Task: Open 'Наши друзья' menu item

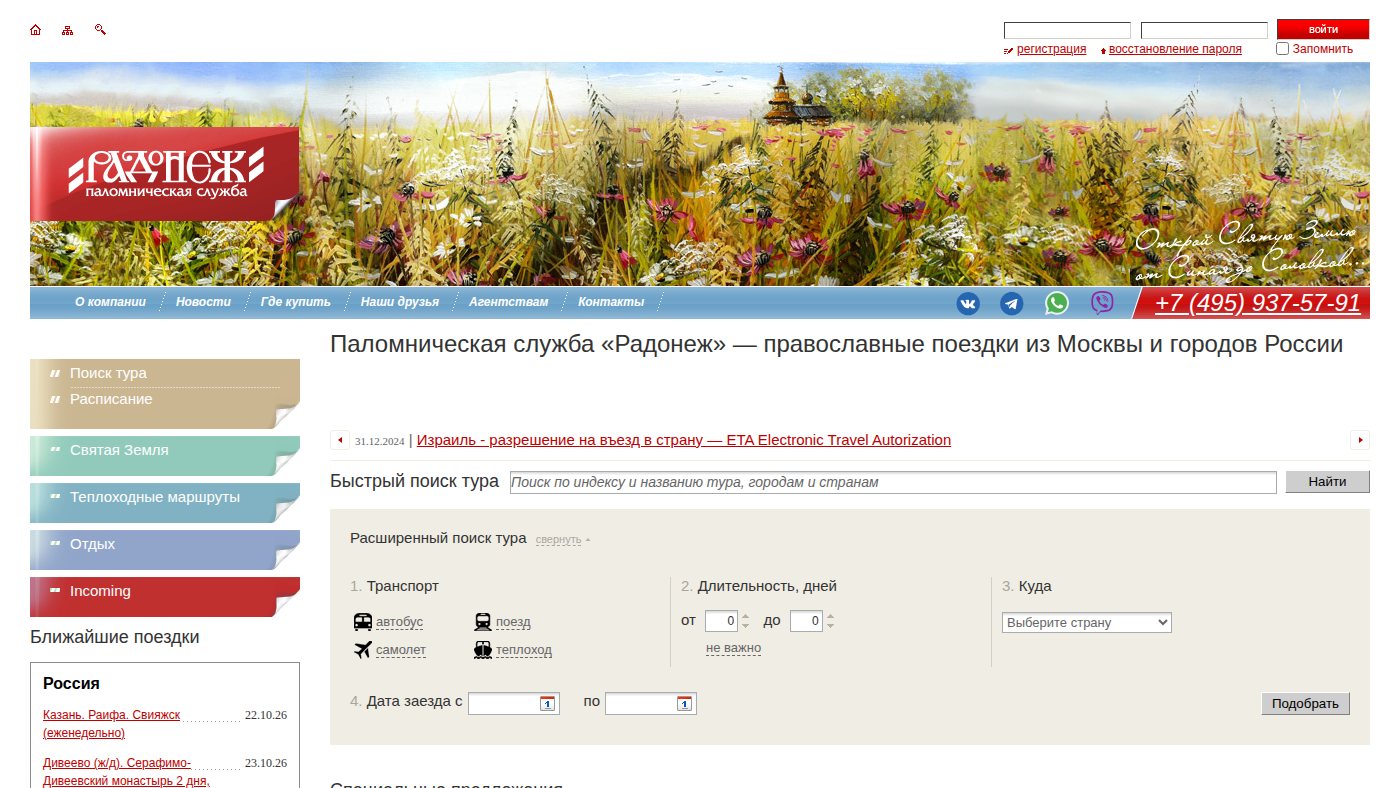Action: [400, 302]
